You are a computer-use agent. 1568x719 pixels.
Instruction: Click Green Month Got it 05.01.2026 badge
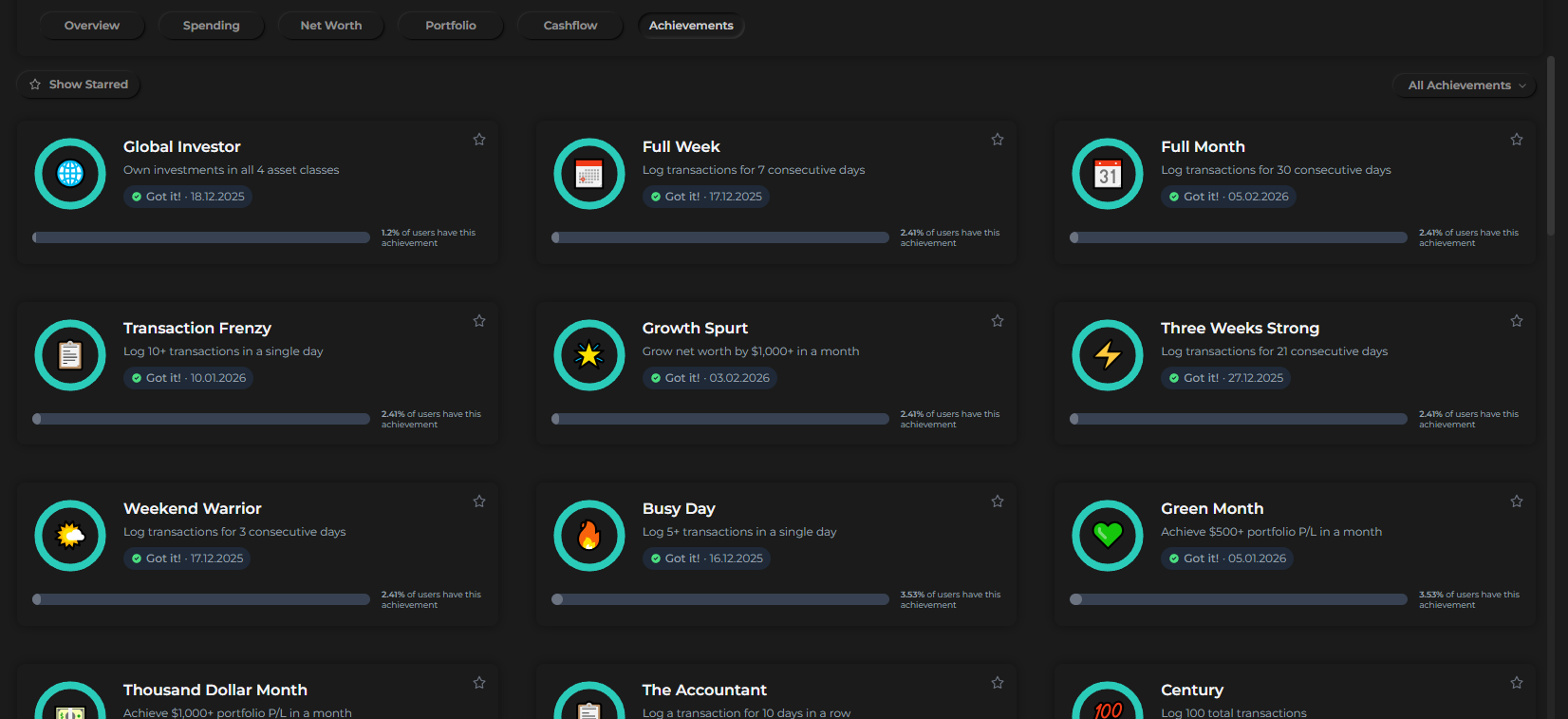click(x=1227, y=558)
